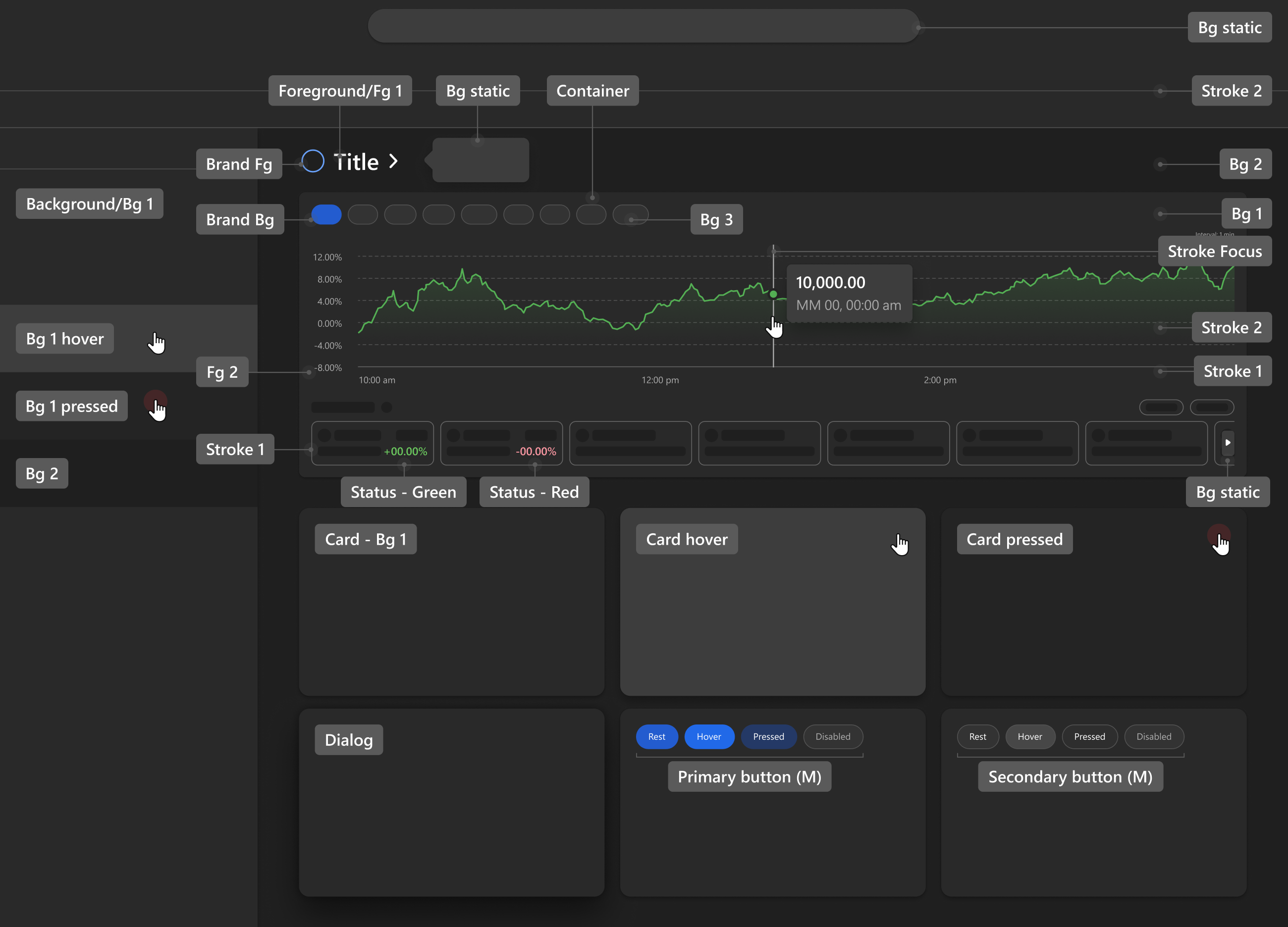This screenshot has width=1288, height=927.
Task: Click the 'Stroke Focus' label
Action: click(x=1215, y=251)
